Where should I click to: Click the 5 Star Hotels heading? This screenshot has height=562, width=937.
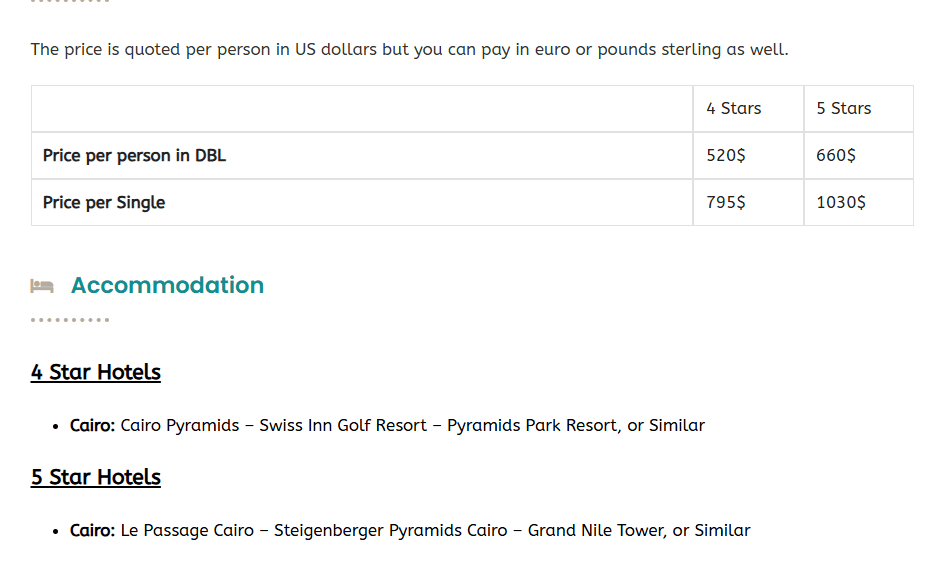96,477
